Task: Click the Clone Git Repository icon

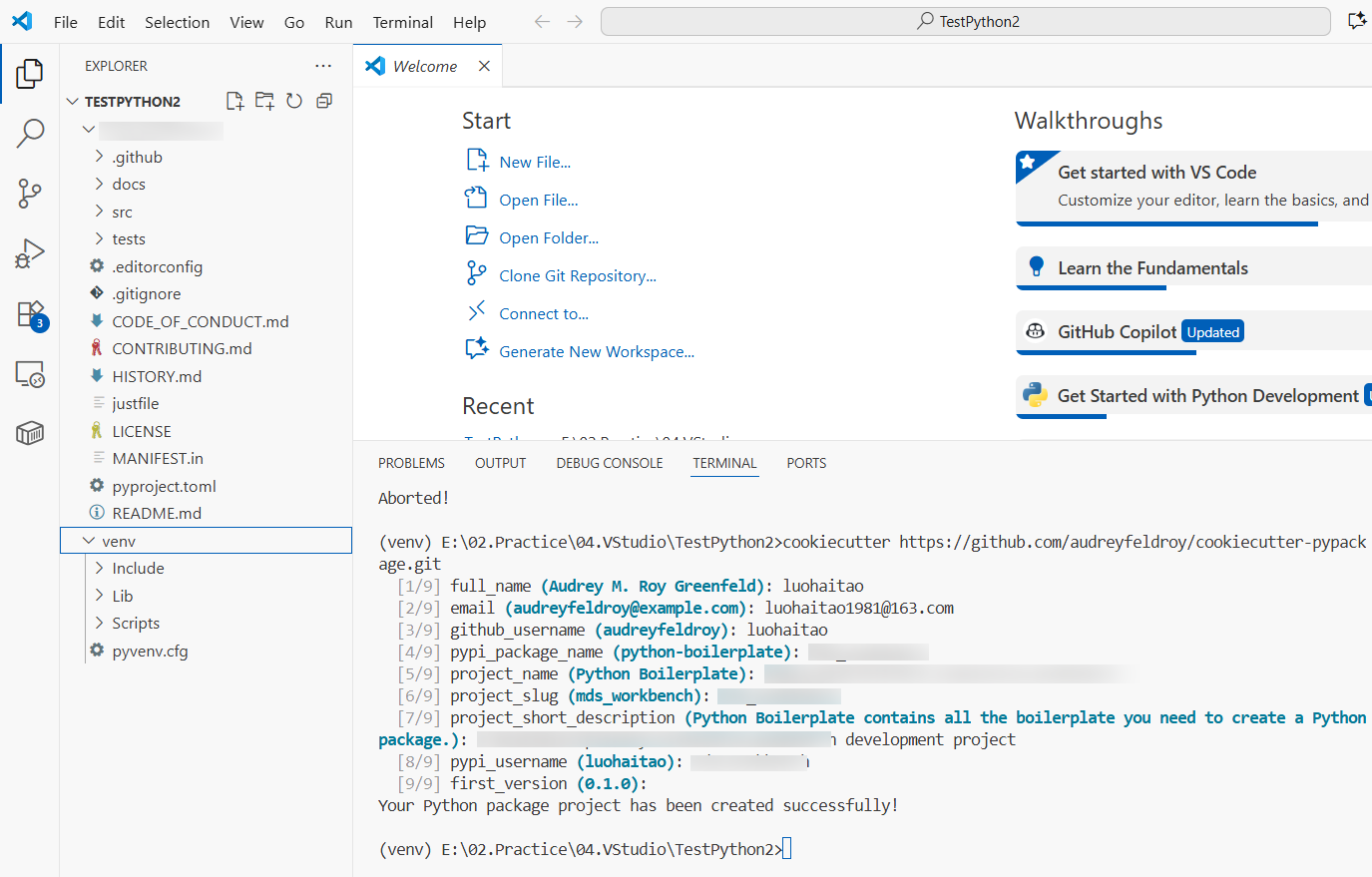Action: pyautogui.click(x=477, y=274)
